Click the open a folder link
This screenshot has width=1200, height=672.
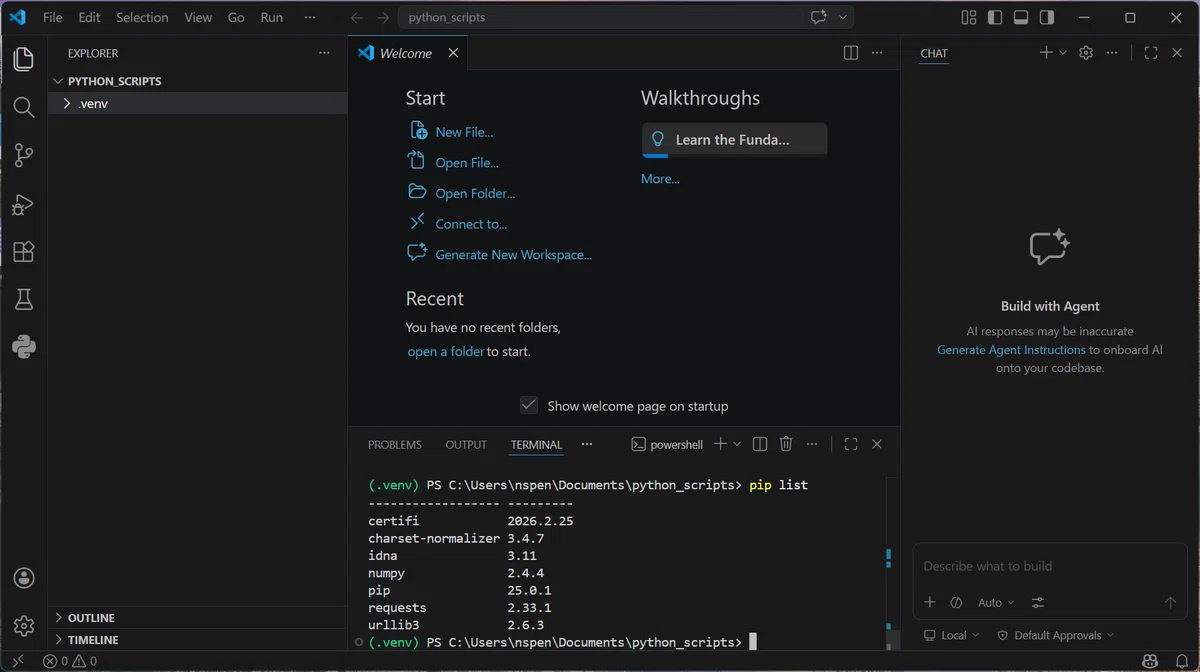pos(446,352)
